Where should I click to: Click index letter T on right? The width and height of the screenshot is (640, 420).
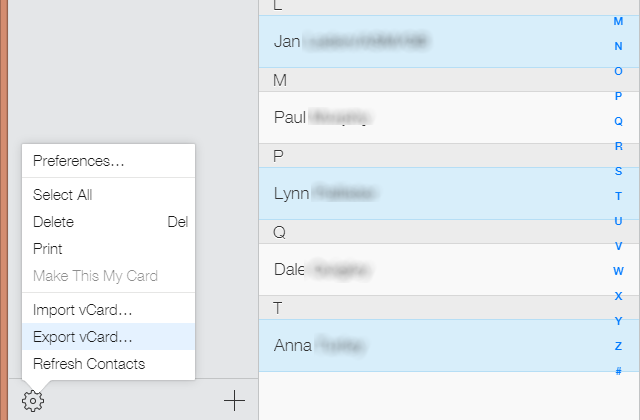[x=618, y=196]
